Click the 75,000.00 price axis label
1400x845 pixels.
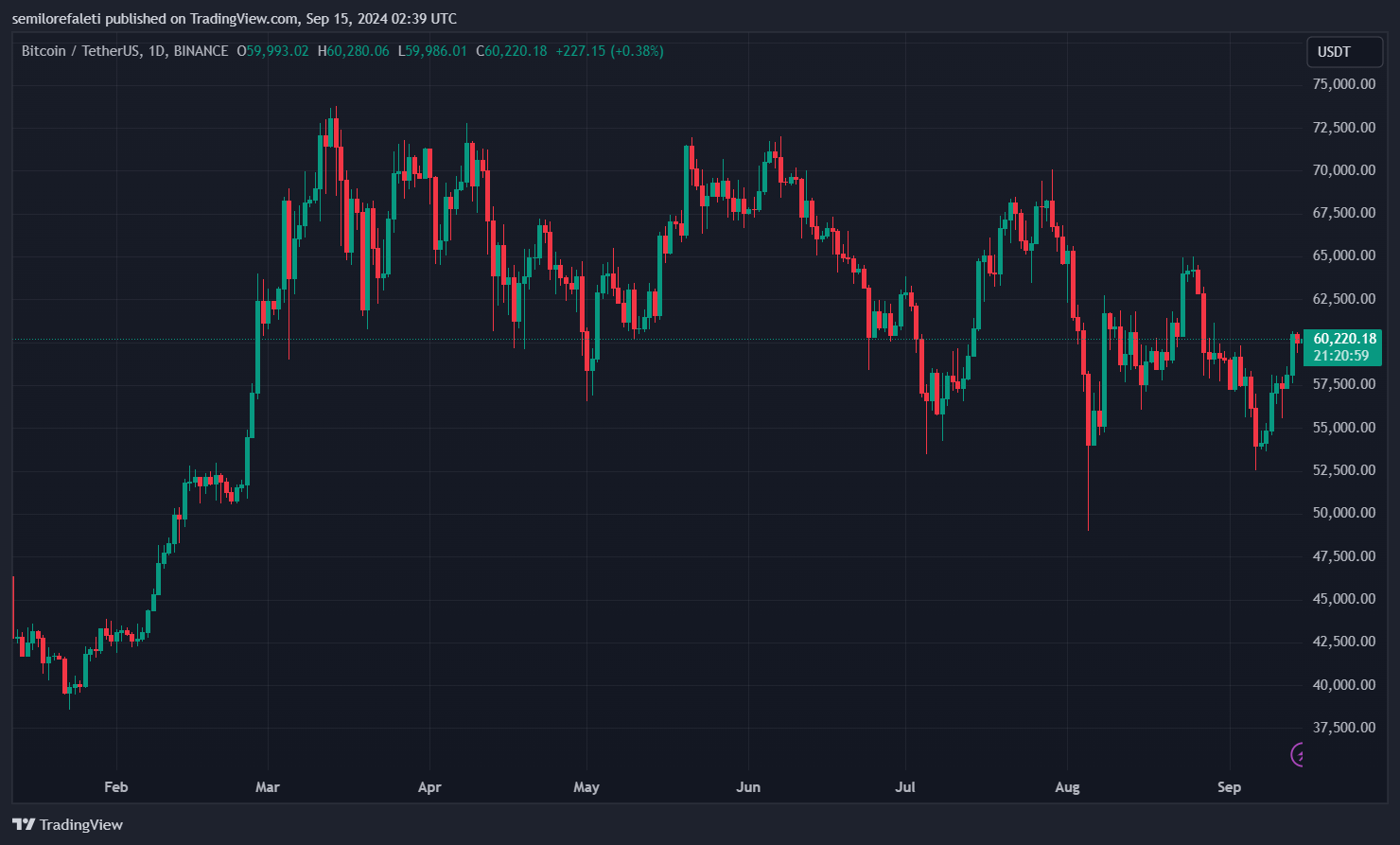coord(1344,84)
